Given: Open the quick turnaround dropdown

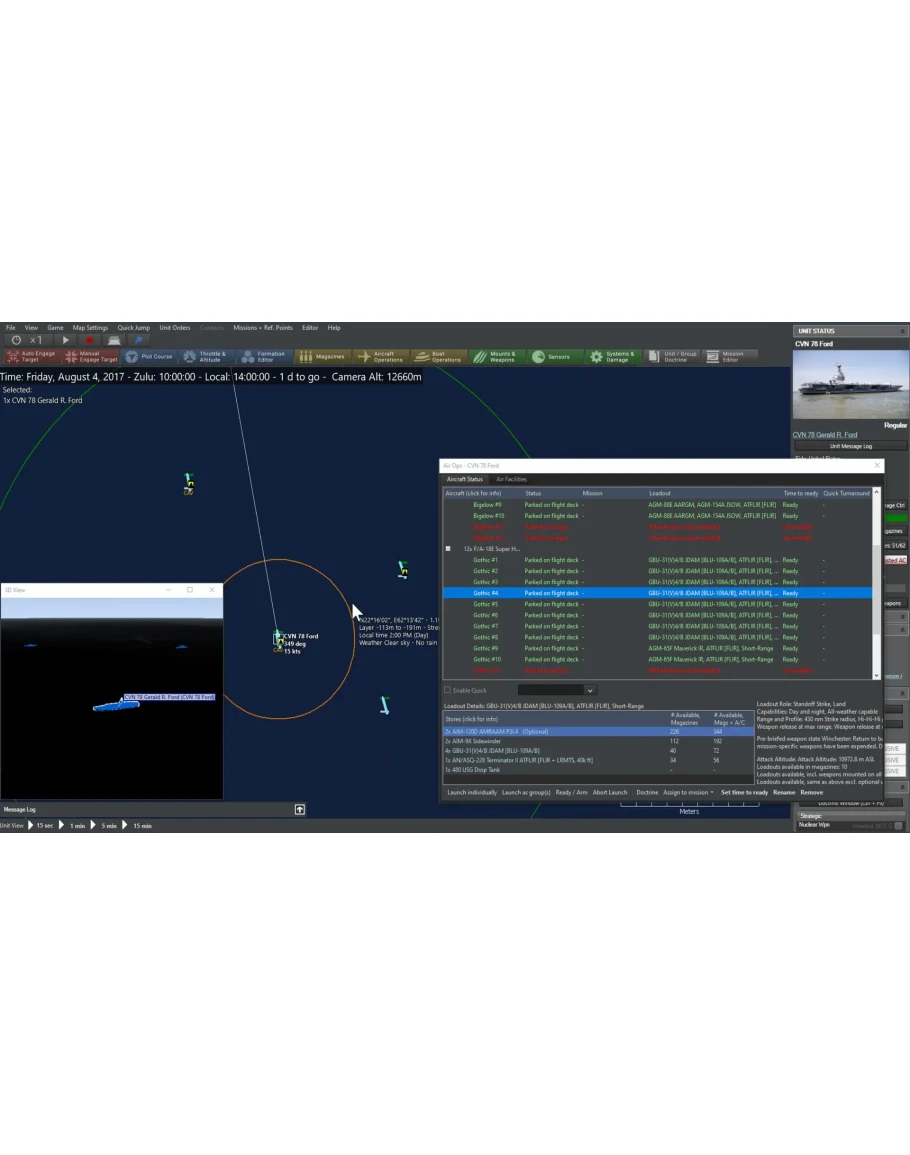Looking at the screenshot, I should pos(589,690).
